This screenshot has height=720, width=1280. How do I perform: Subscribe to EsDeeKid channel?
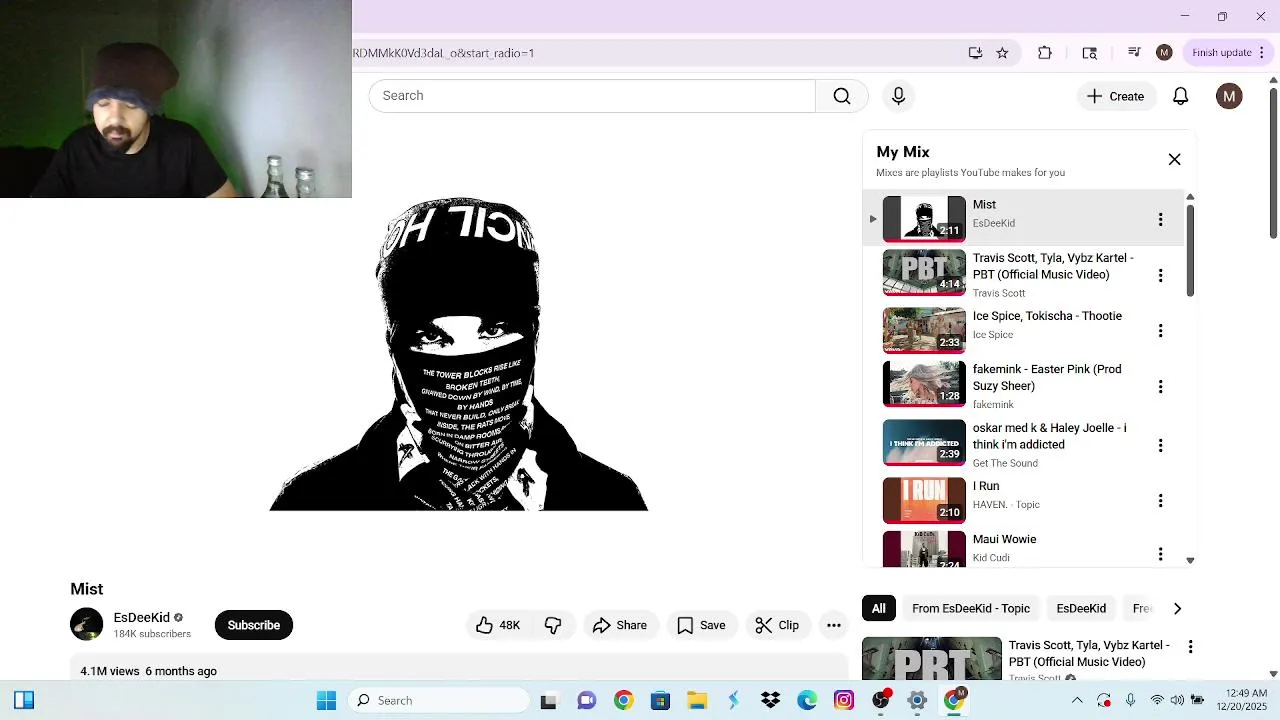[253, 625]
